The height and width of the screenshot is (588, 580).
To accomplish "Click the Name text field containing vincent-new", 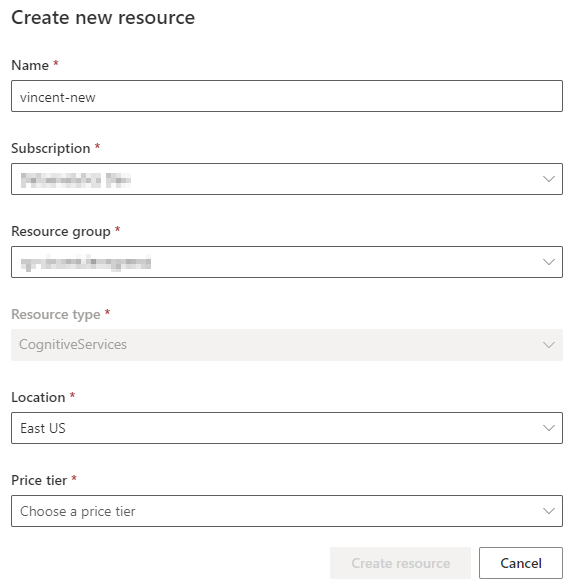I will (x=287, y=96).
